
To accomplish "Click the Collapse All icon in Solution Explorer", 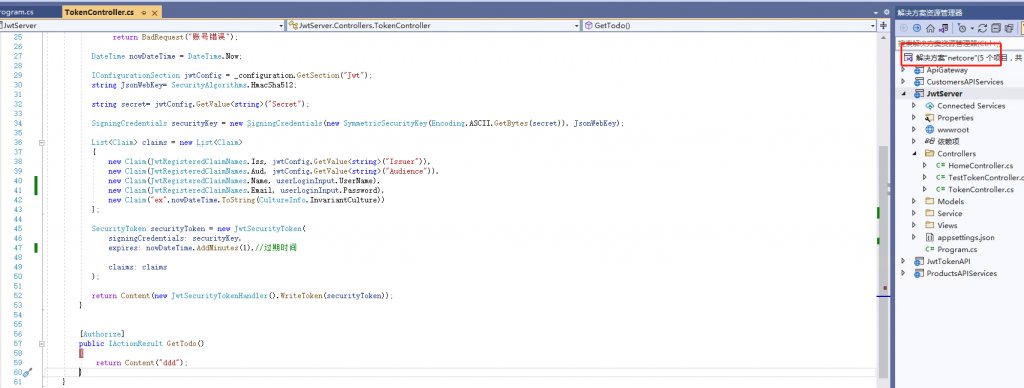I will point(996,28).
